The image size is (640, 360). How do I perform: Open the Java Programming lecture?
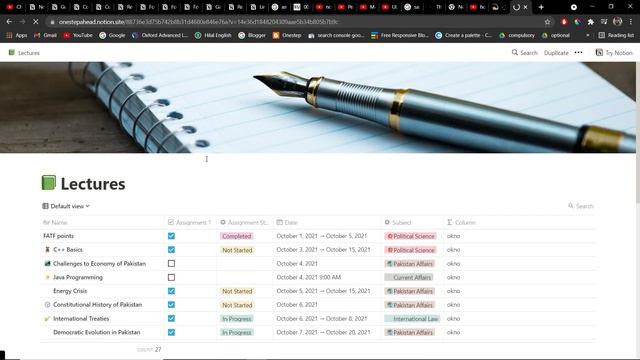click(x=78, y=278)
